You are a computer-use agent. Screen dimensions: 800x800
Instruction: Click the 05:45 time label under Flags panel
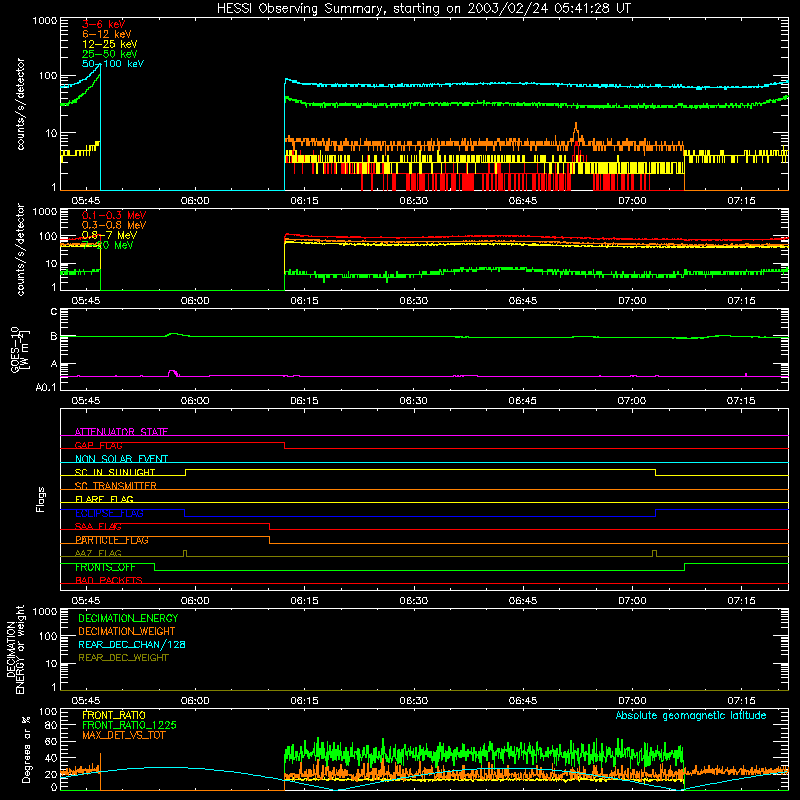click(x=86, y=601)
